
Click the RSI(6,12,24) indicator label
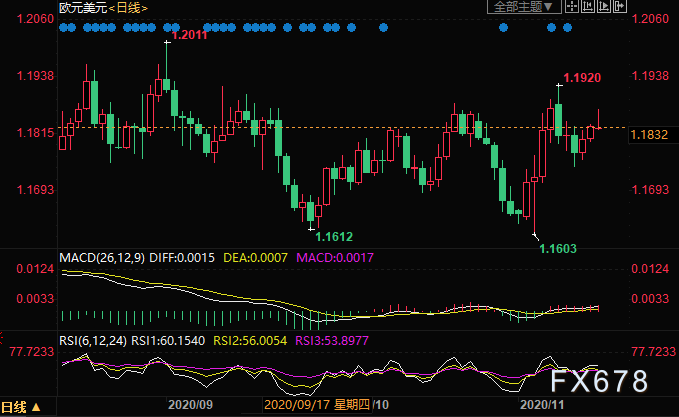click(93, 341)
